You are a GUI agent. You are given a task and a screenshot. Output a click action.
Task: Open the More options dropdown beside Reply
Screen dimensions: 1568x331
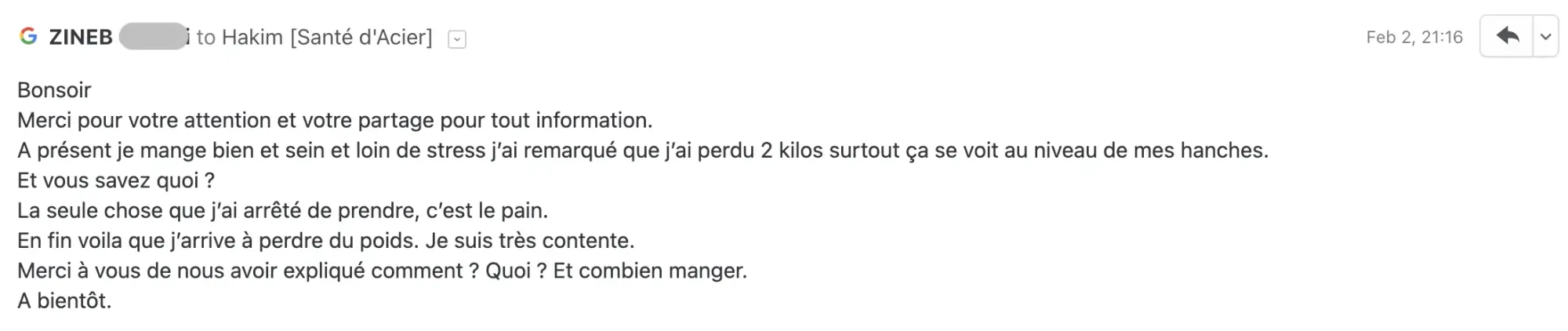pyautogui.click(x=1545, y=37)
